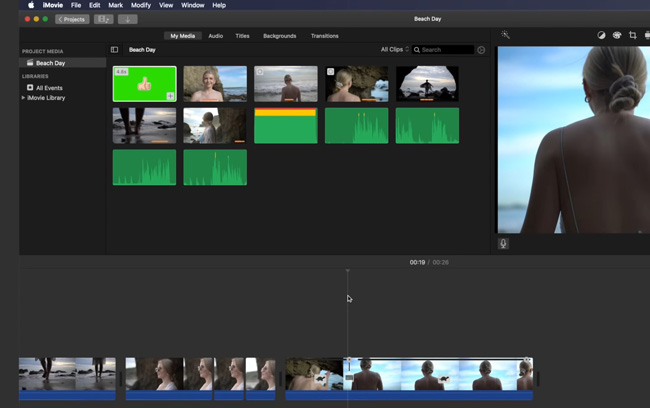This screenshot has width=650, height=408.
Task: Open the color correction palette tool
Action: coord(617,35)
